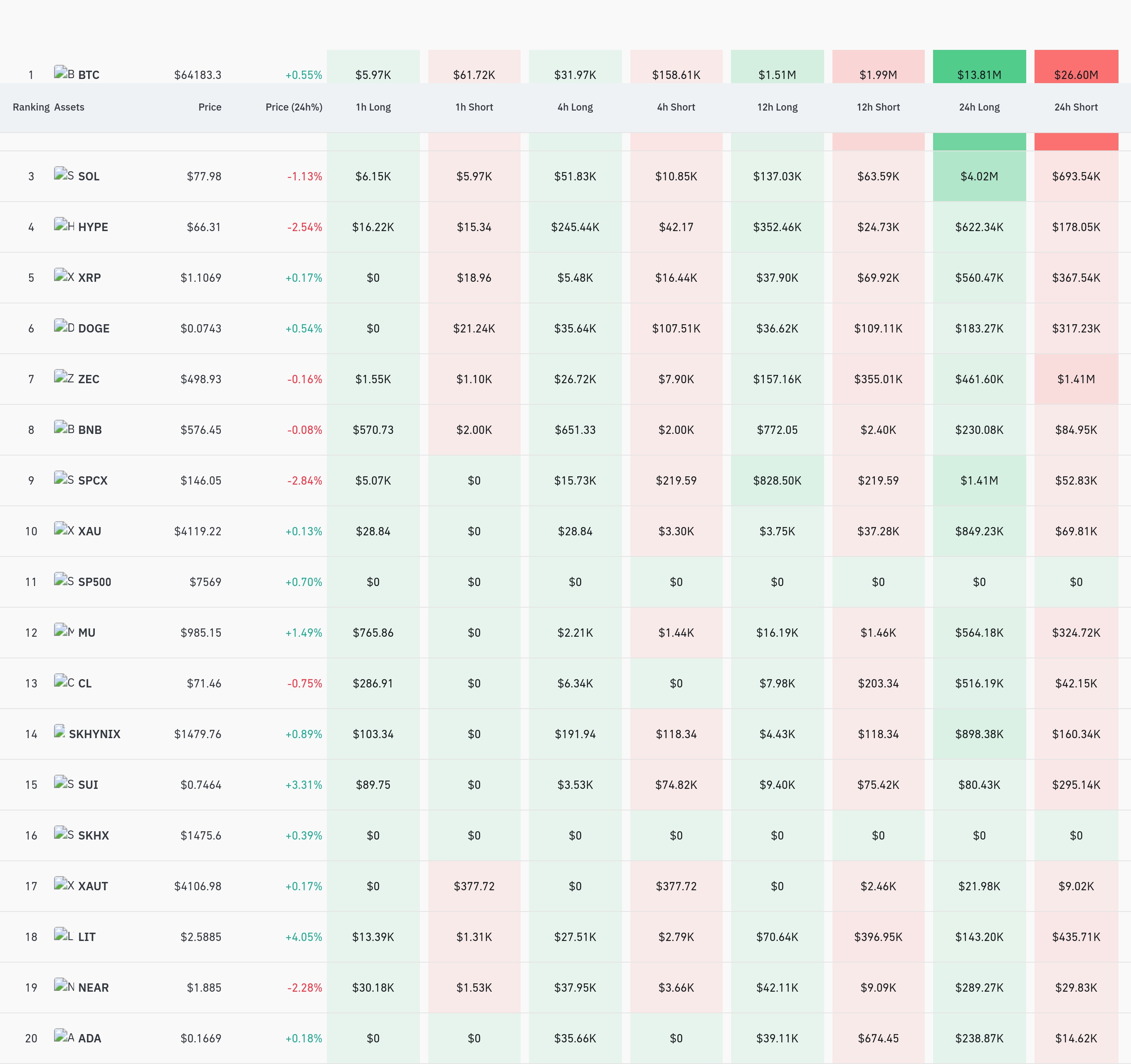Open the SPCX asset link
This screenshot has width=1131, height=1064.
click(x=93, y=480)
